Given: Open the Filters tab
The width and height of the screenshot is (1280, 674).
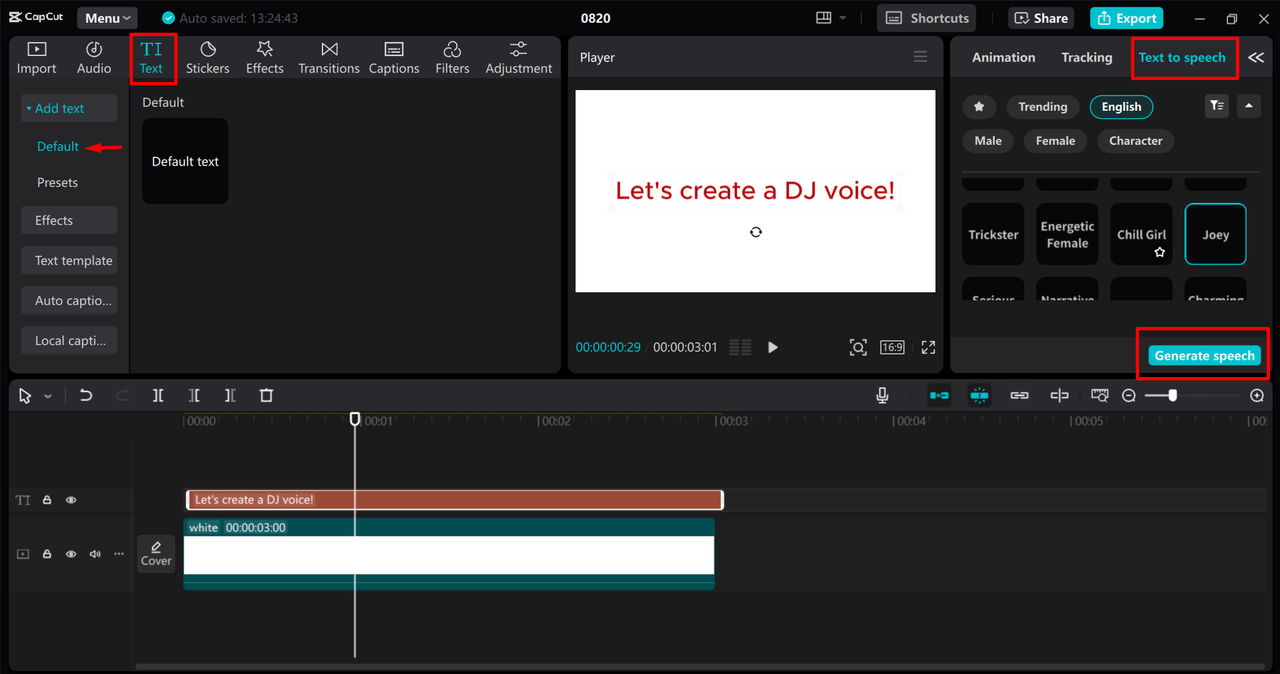Looking at the screenshot, I should [x=452, y=58].
